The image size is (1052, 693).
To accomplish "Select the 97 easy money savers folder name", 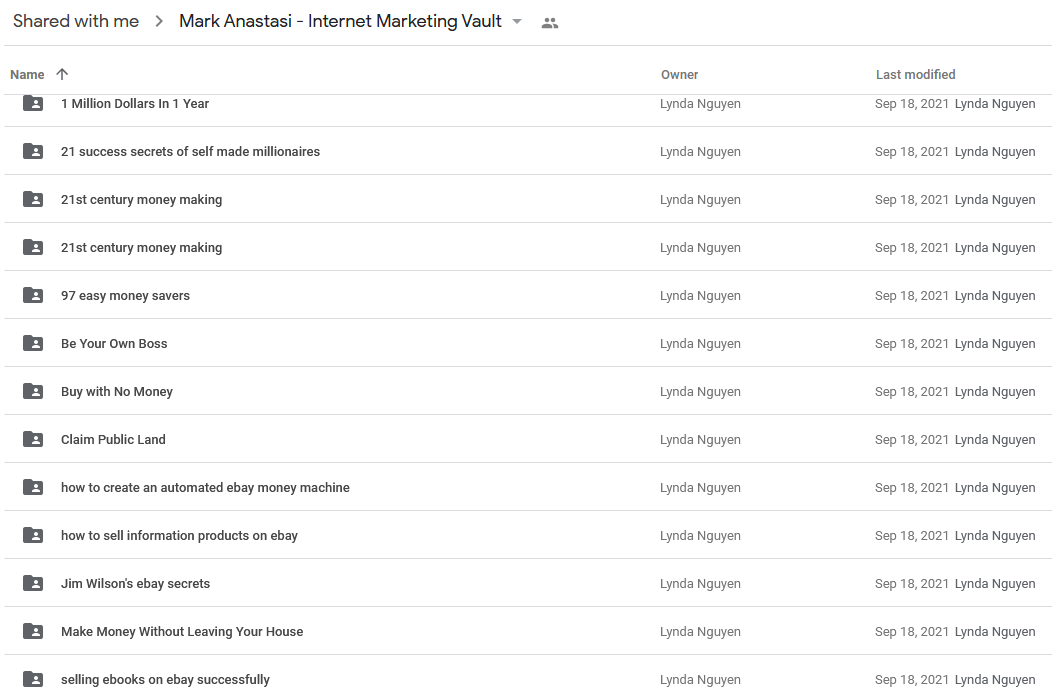I will point(125,296).
